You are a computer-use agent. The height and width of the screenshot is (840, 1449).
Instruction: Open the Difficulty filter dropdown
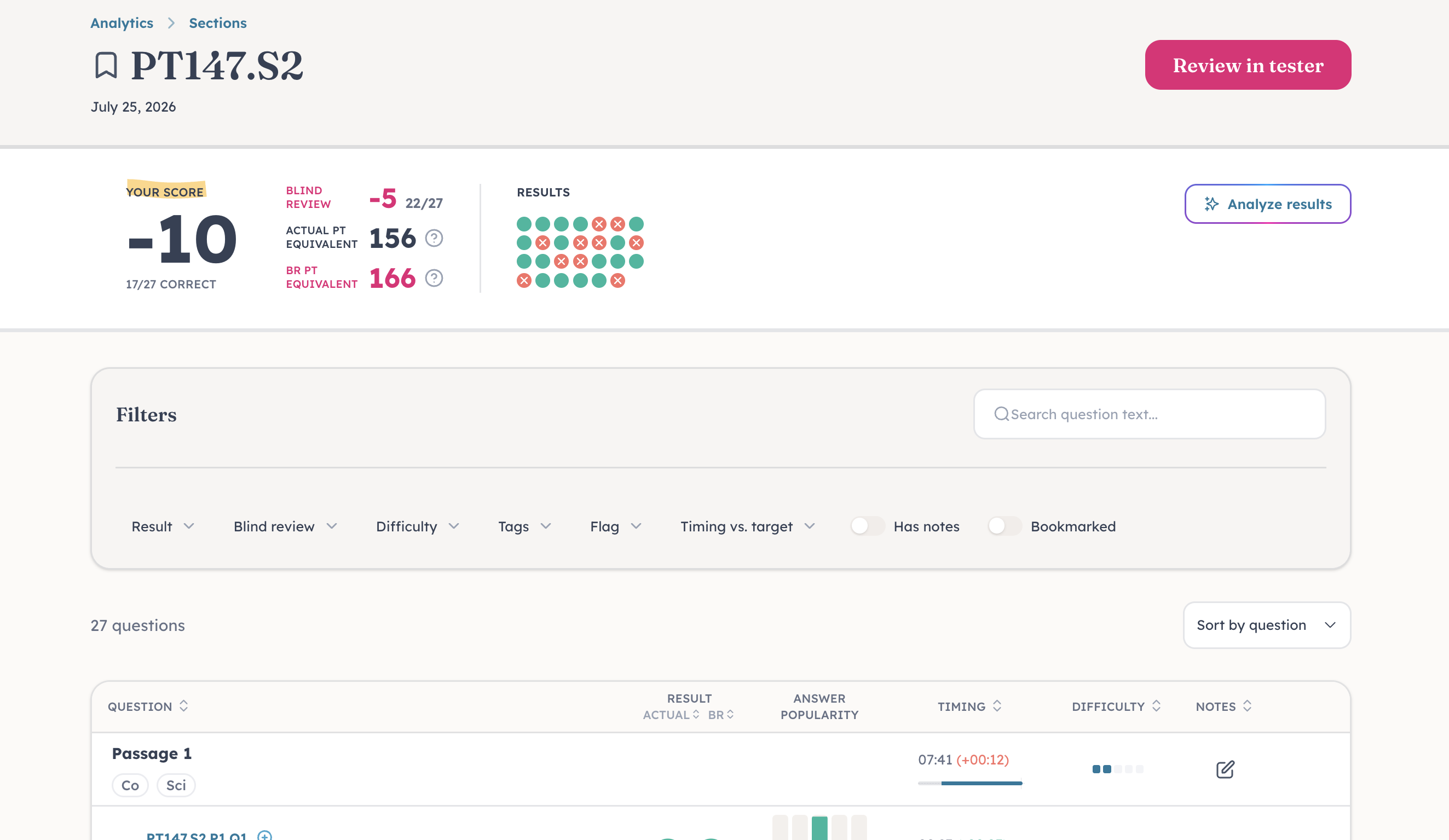[418, 526]
